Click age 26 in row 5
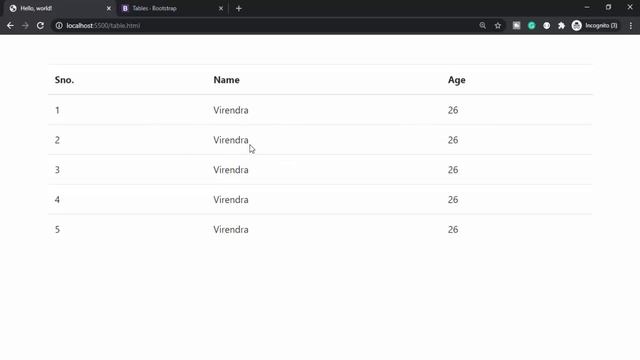Viewport: 640px width, 360px height. click(453, 229)
